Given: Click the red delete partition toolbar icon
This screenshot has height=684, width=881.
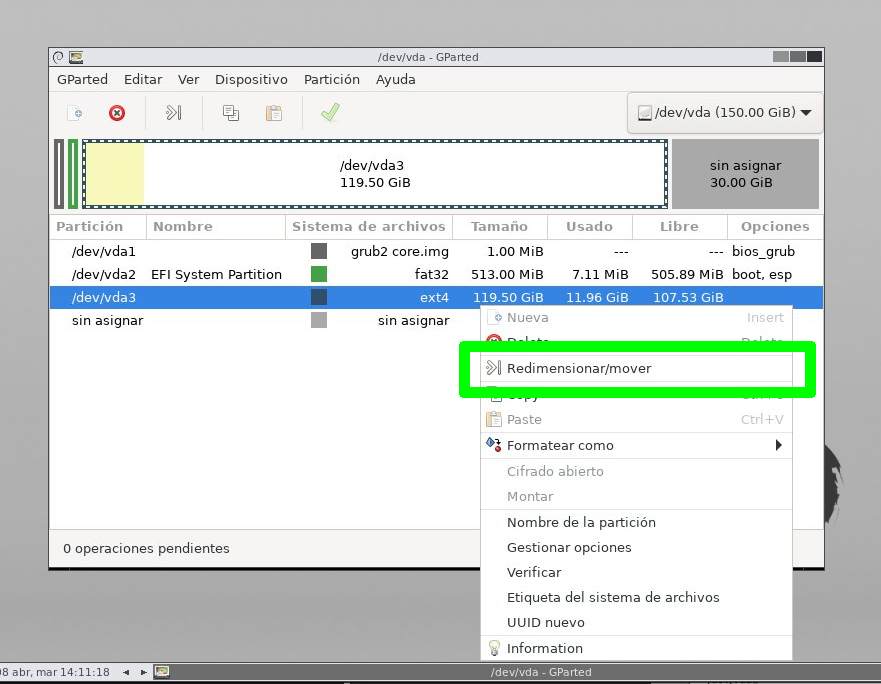Looking at the screenshot, I should (x=117, y=113).
